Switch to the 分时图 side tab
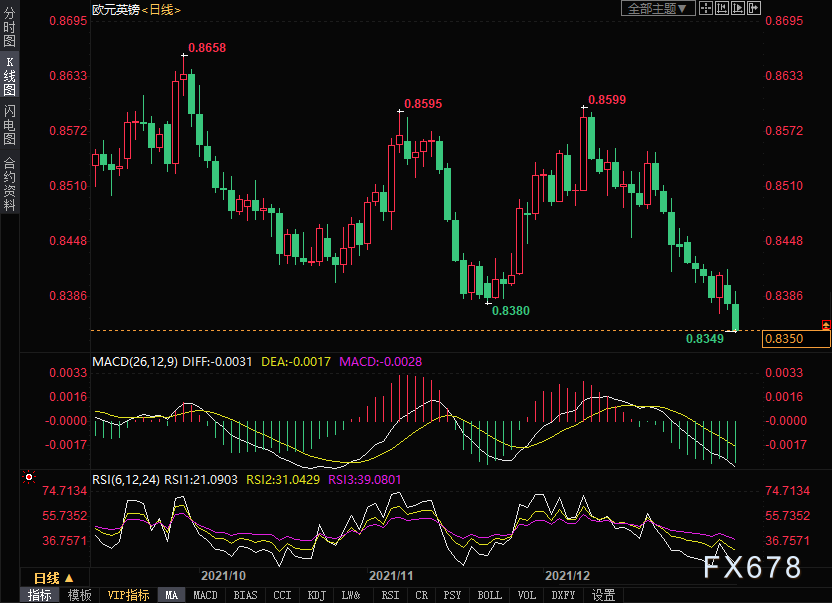Viewport: 832px width, 603px height. tap(9, 34)
